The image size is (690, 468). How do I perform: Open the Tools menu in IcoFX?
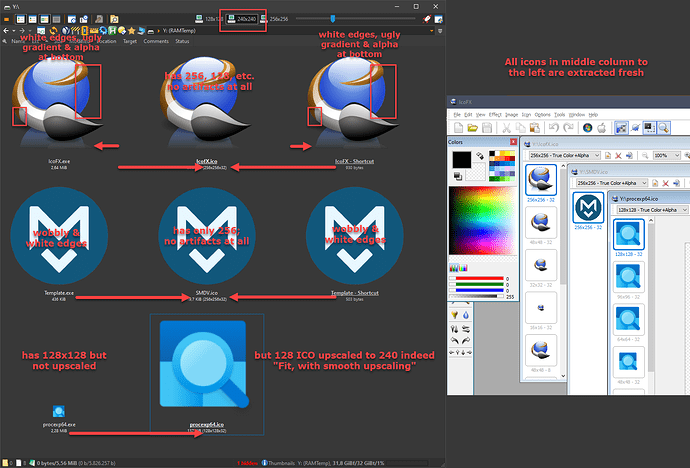[559, 114]
